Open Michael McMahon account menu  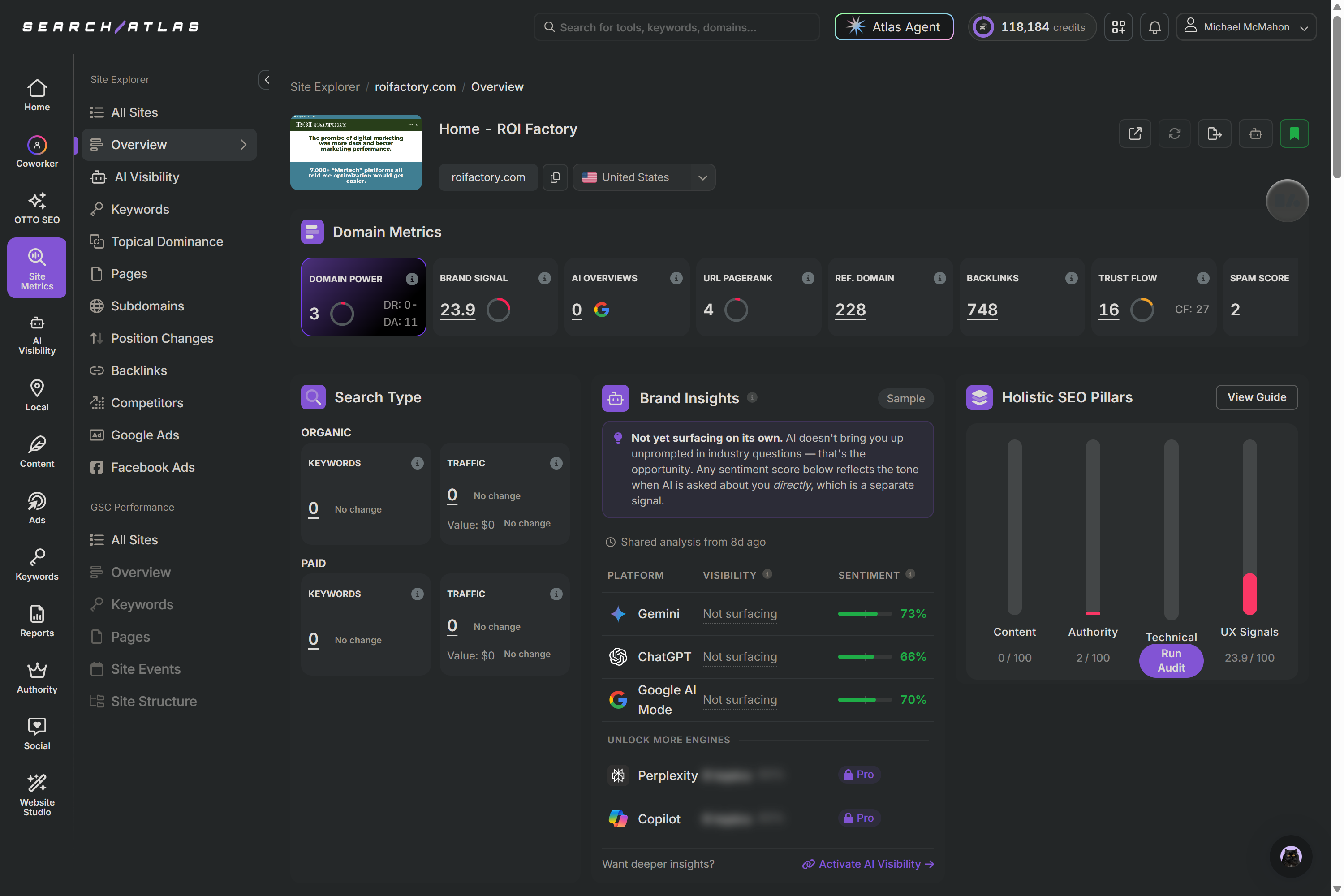tap(1246, 27)
